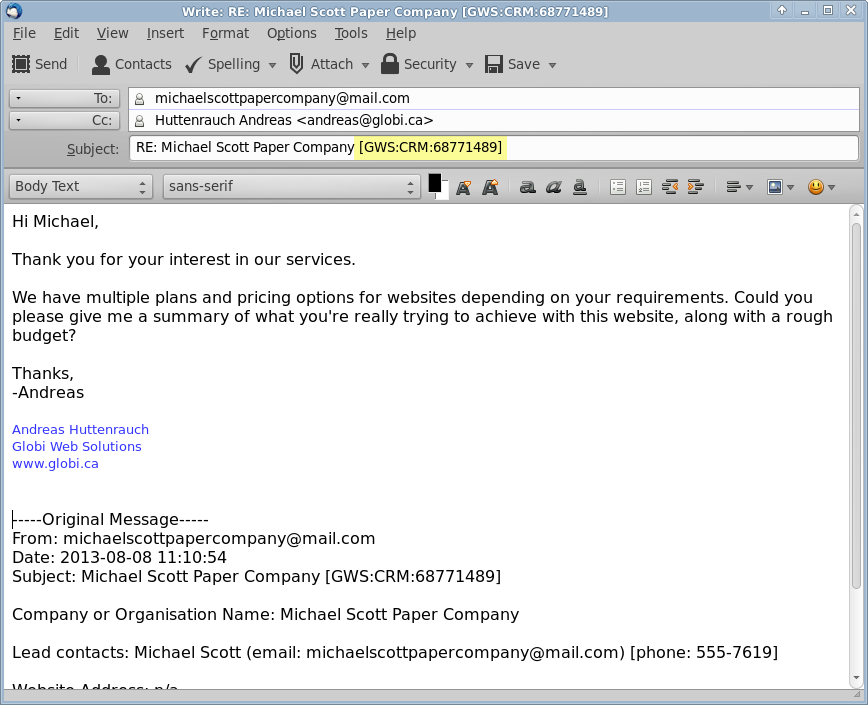Click the "Date: 2013-08-08 11:10:54" line
The image size is (868, 705).
pyautogui.click(x=120, y=557)
